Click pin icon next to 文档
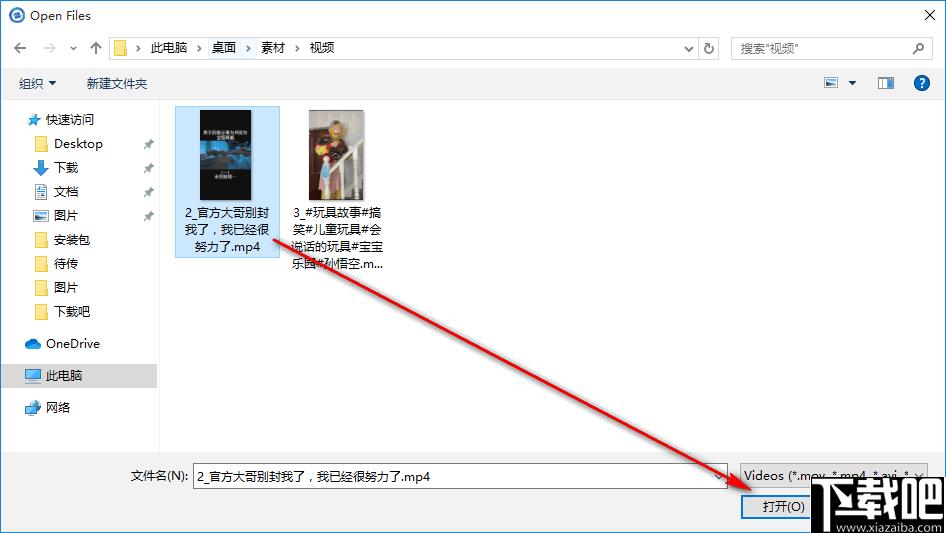Image resolution: width=946 pixels, height=533 pixels. pyautogui.click(x=148, y=193)
